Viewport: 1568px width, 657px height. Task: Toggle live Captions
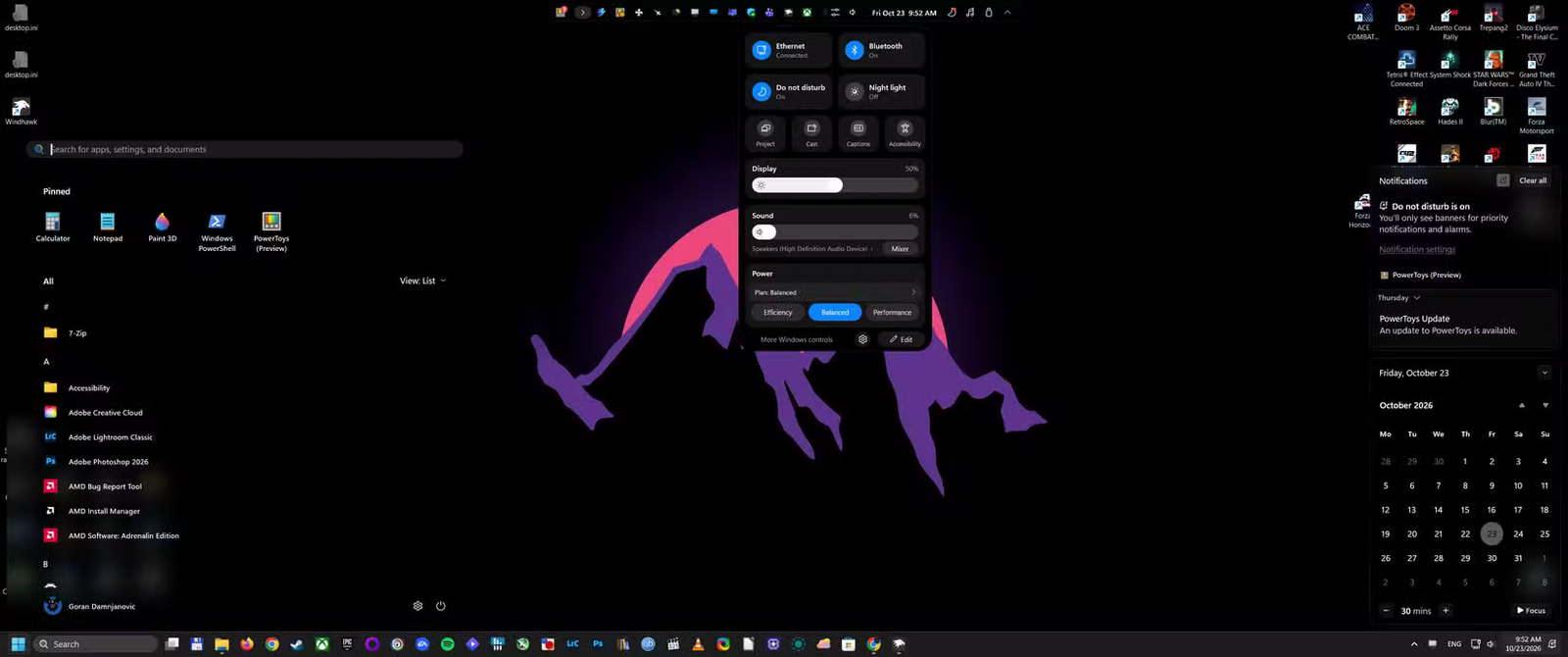click(858, 133)
